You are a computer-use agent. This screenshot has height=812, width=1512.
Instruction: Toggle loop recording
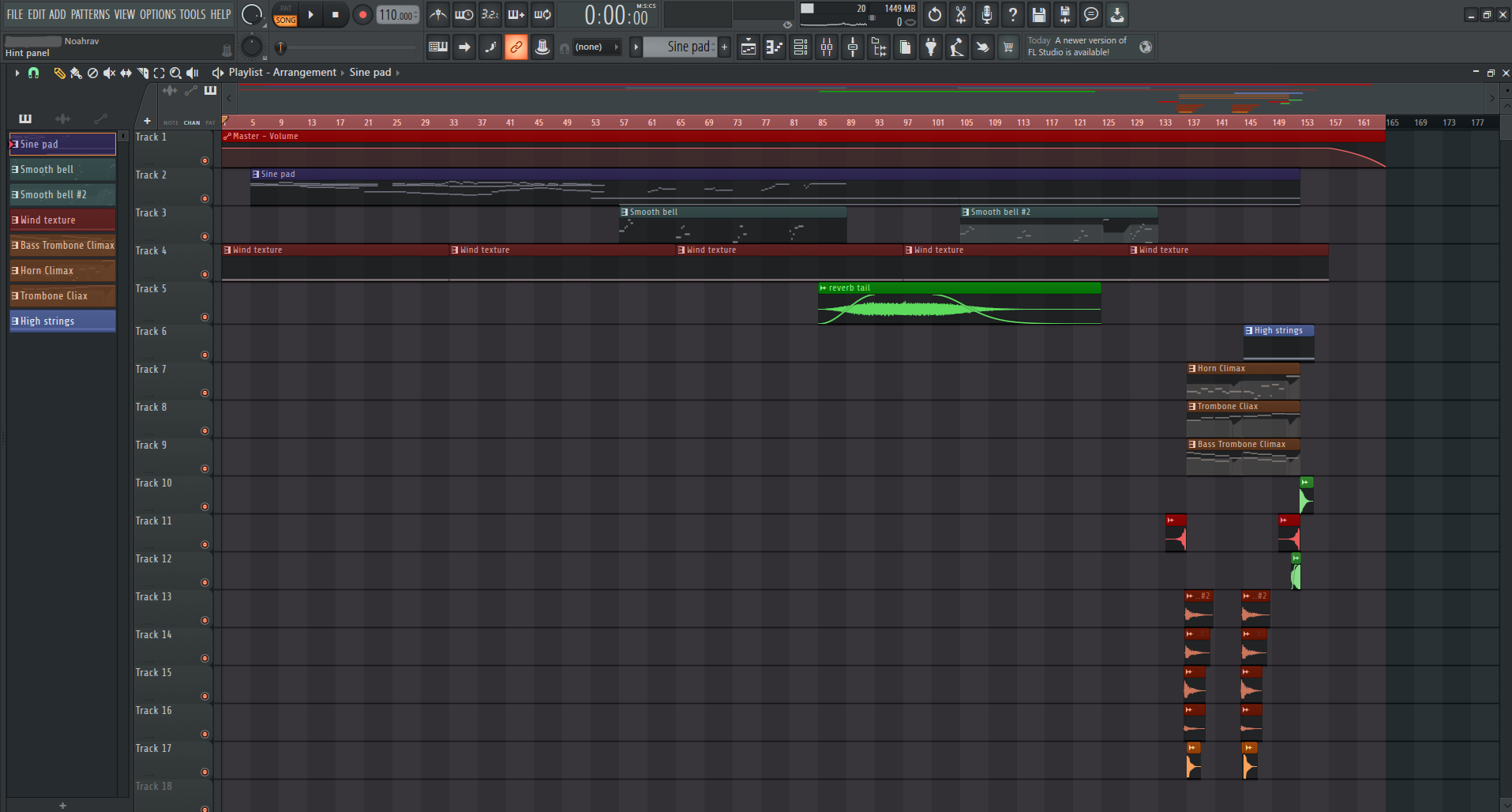(x=542, y=14)
